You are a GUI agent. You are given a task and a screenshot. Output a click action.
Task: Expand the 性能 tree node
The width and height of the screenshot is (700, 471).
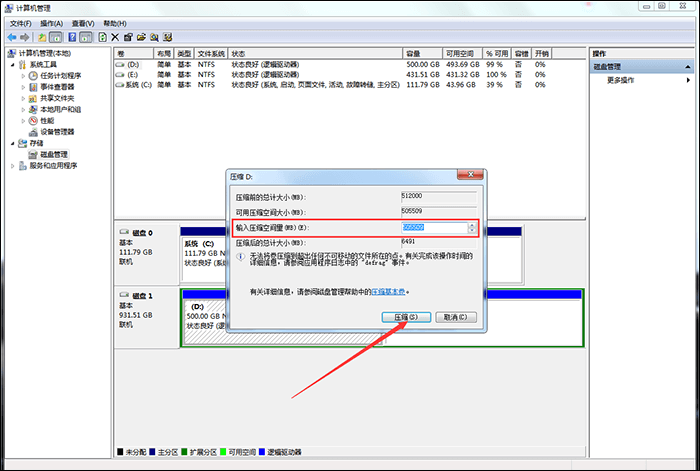(24, 121)
